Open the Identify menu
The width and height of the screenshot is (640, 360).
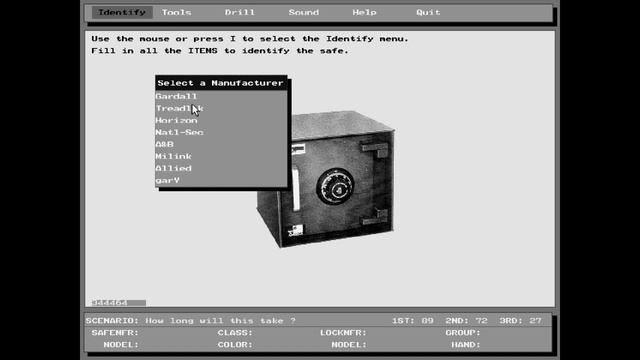tap(122, 12)
